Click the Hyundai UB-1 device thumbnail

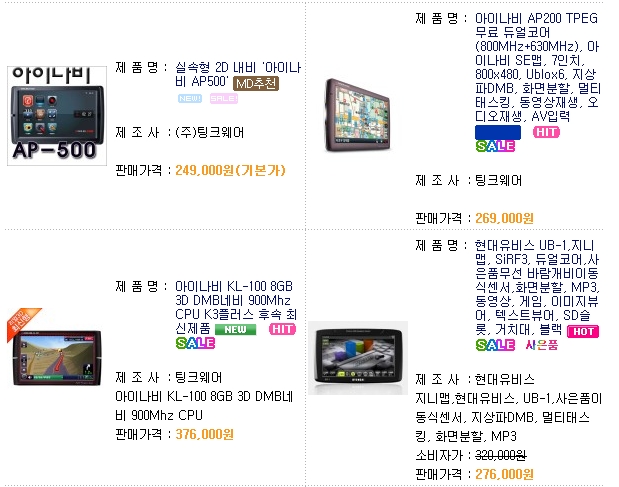[x=358, y=358]
